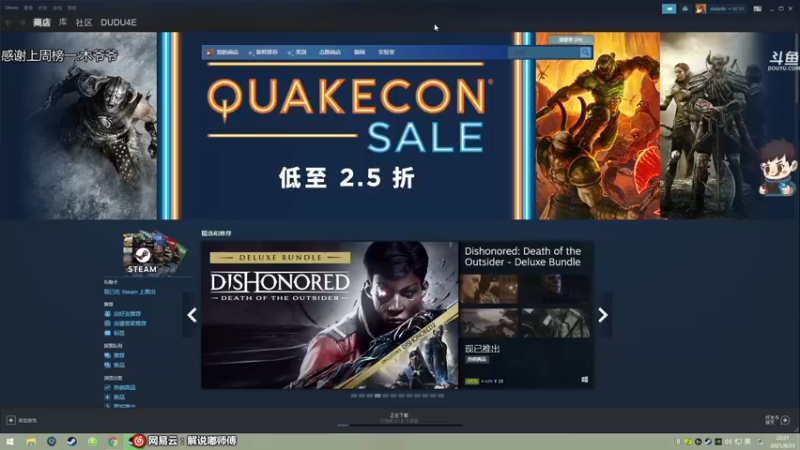Open the QuakeCon Sale banner
800x450 pixels.
pyautogui.click(x=347, y=126)
